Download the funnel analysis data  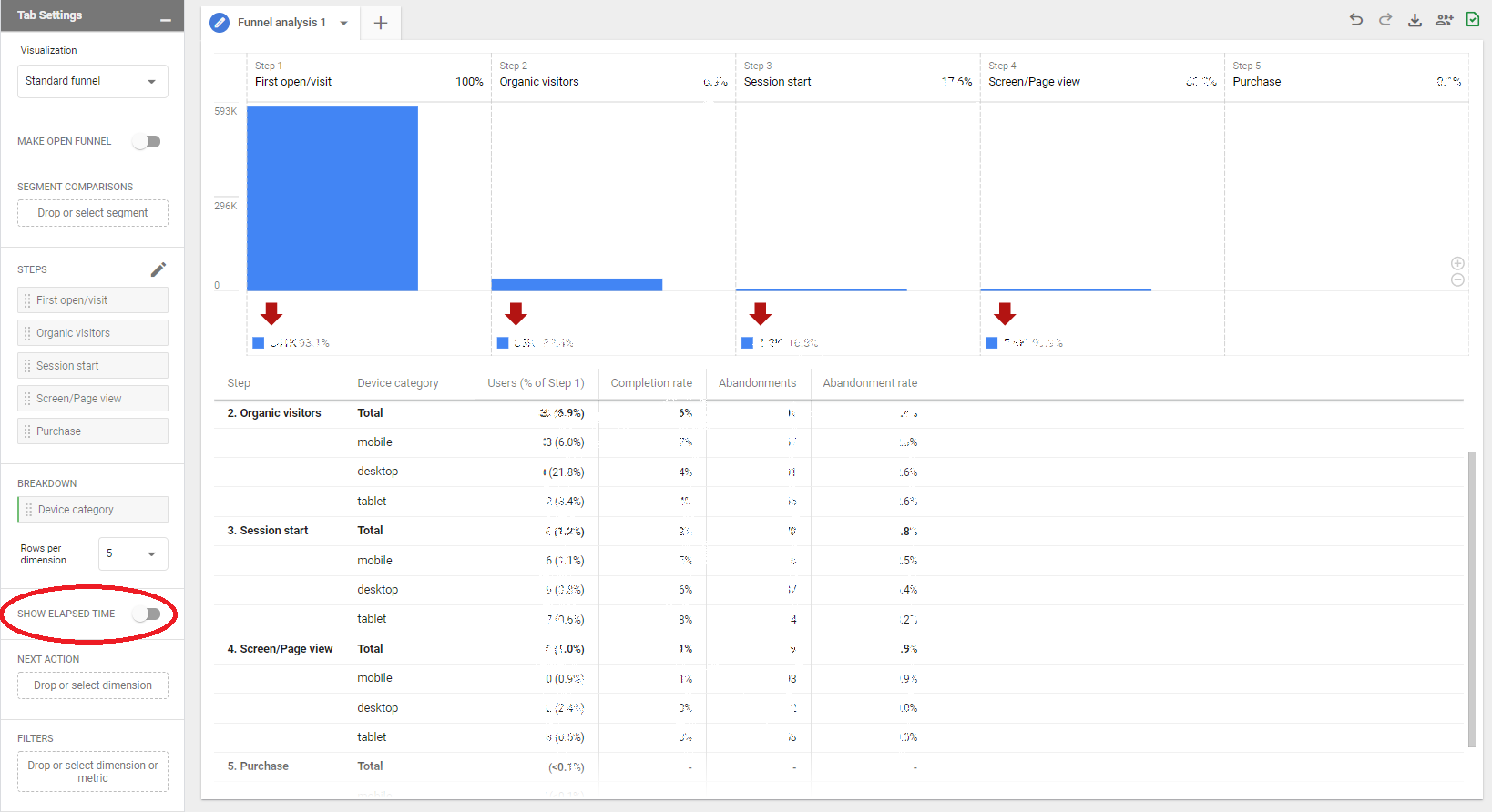point(1415,20)
